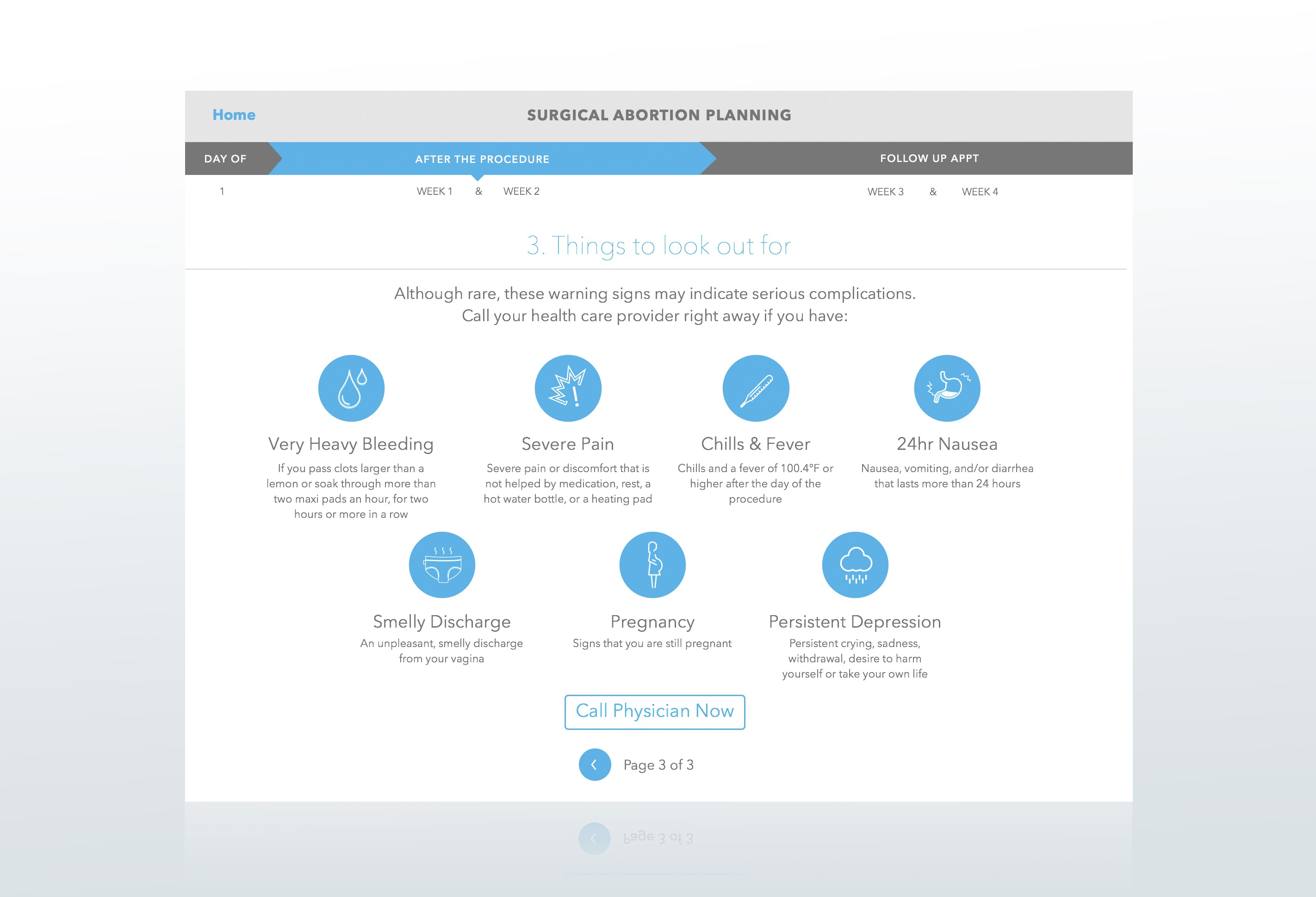Click 'If you pass clots larger' description
This screenshot has height=897, width=1316.
[351, 491]
